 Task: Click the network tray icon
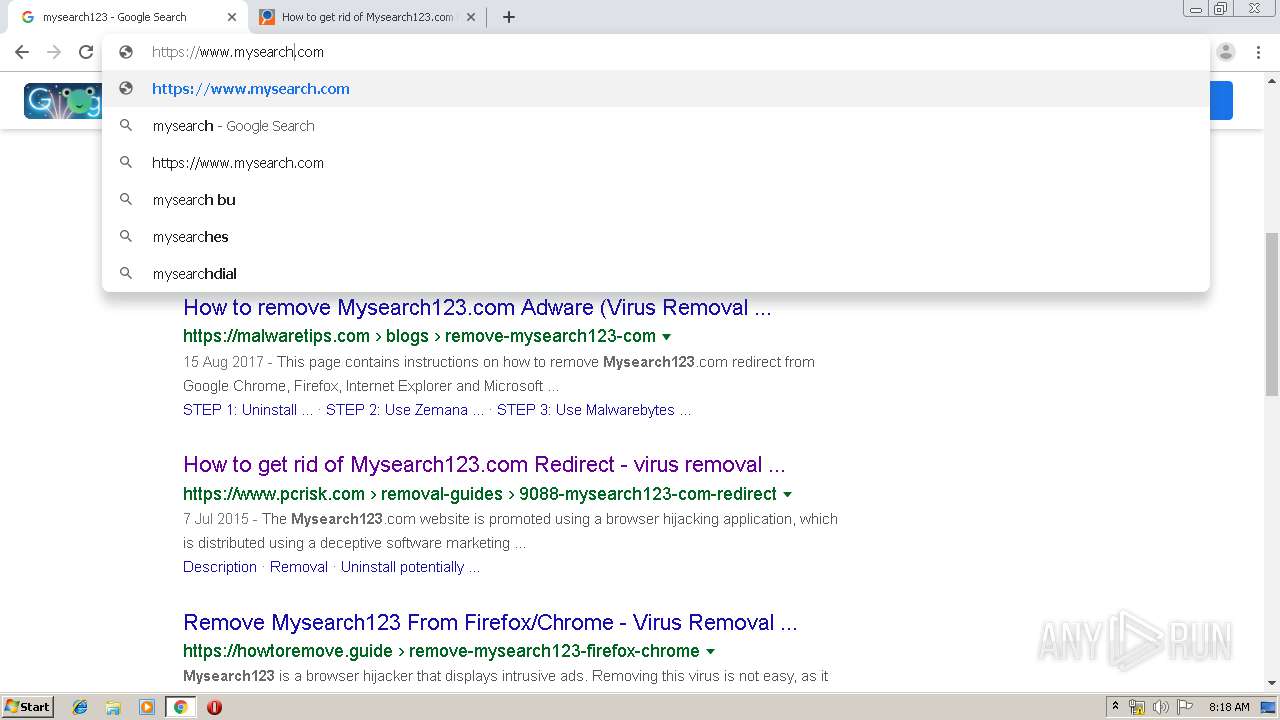click(x=1137, y=707)
